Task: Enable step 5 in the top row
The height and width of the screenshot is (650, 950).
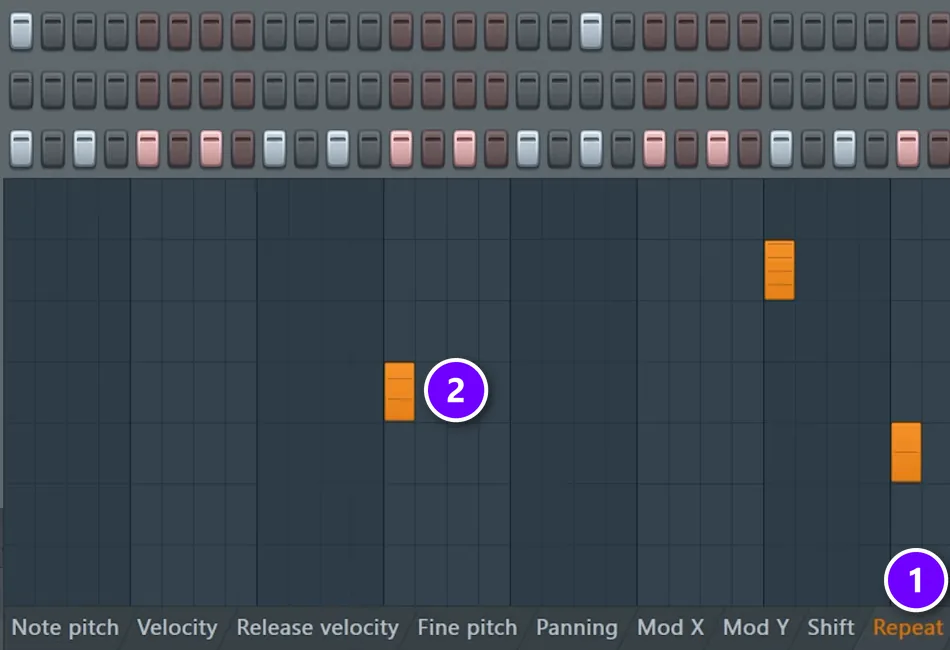Action: pos(148,32)
